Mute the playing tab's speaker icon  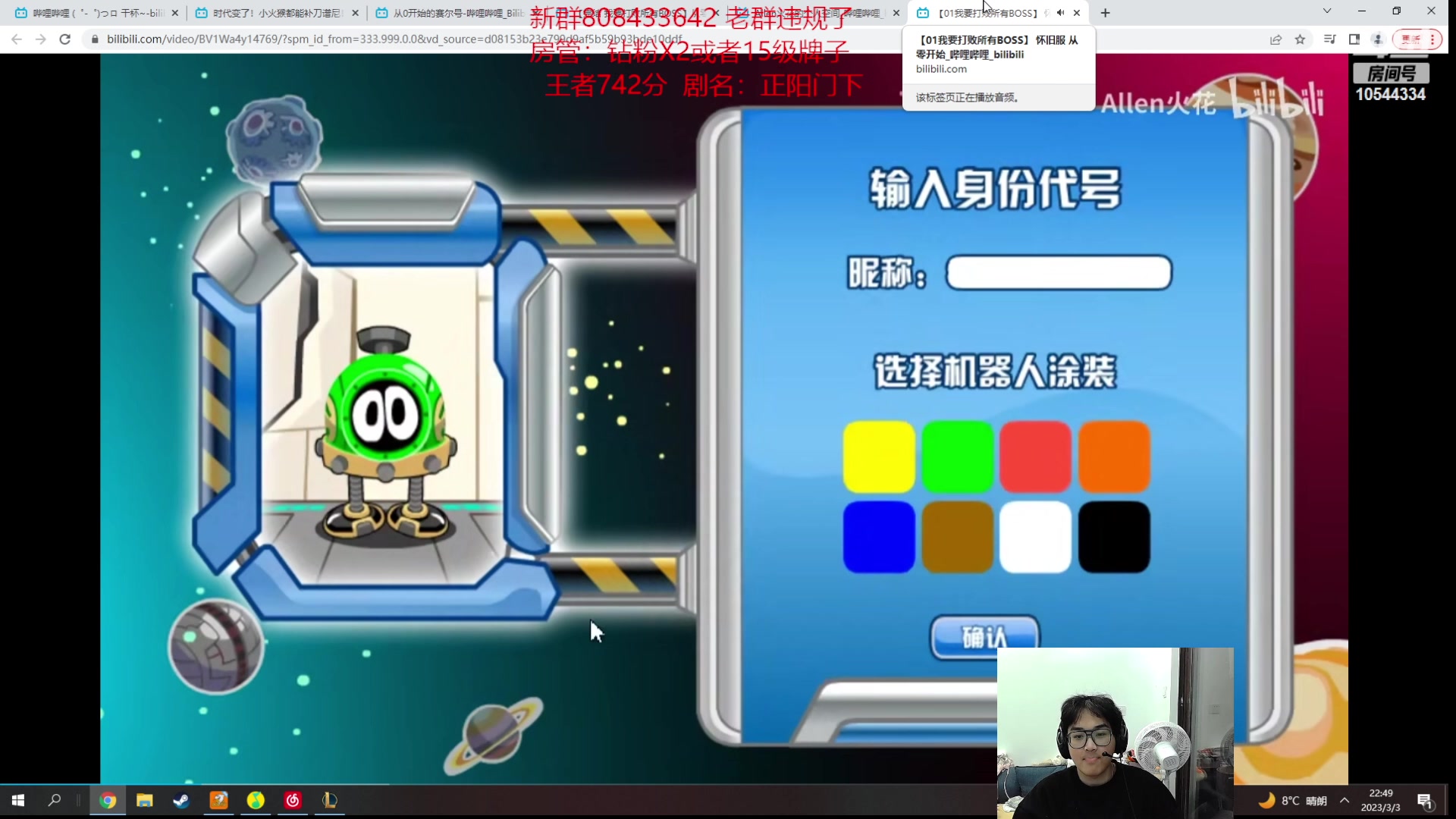point(1060,13)
